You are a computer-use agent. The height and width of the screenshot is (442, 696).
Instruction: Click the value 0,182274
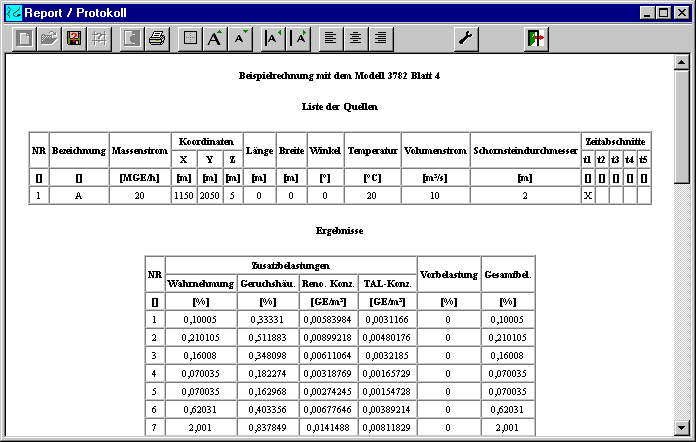pyautogui.click(x=267, y=374)
